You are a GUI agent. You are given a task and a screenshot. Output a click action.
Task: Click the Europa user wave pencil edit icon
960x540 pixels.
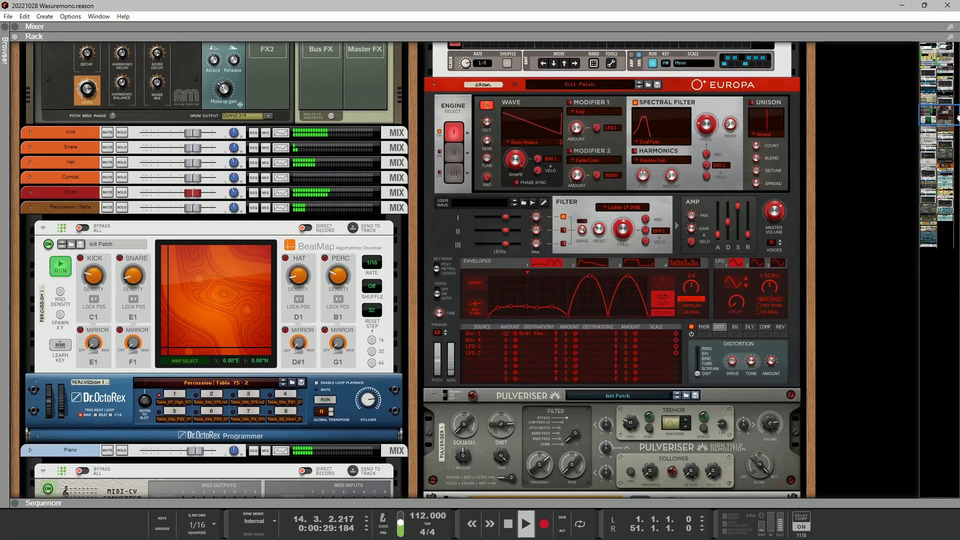[x=542, y=202]
